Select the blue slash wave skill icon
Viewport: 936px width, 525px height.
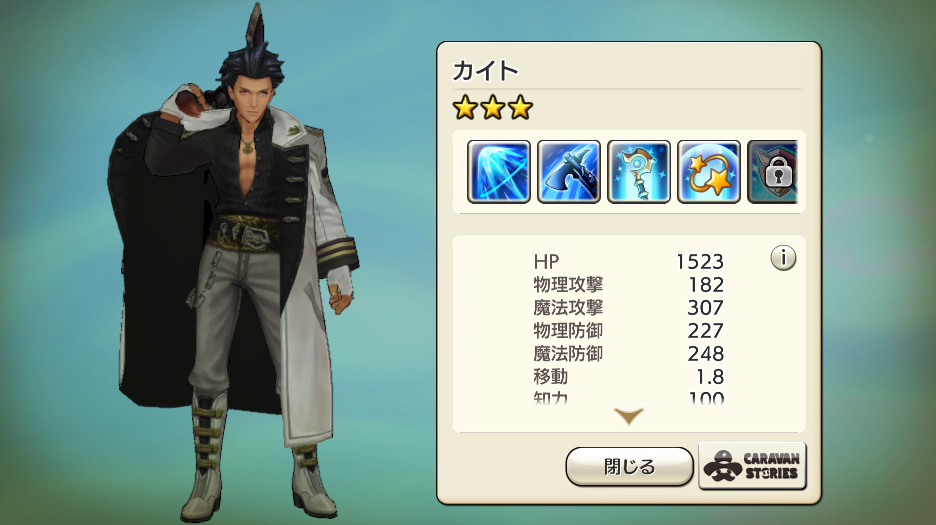pyautogui.click(x=498, y=171)
